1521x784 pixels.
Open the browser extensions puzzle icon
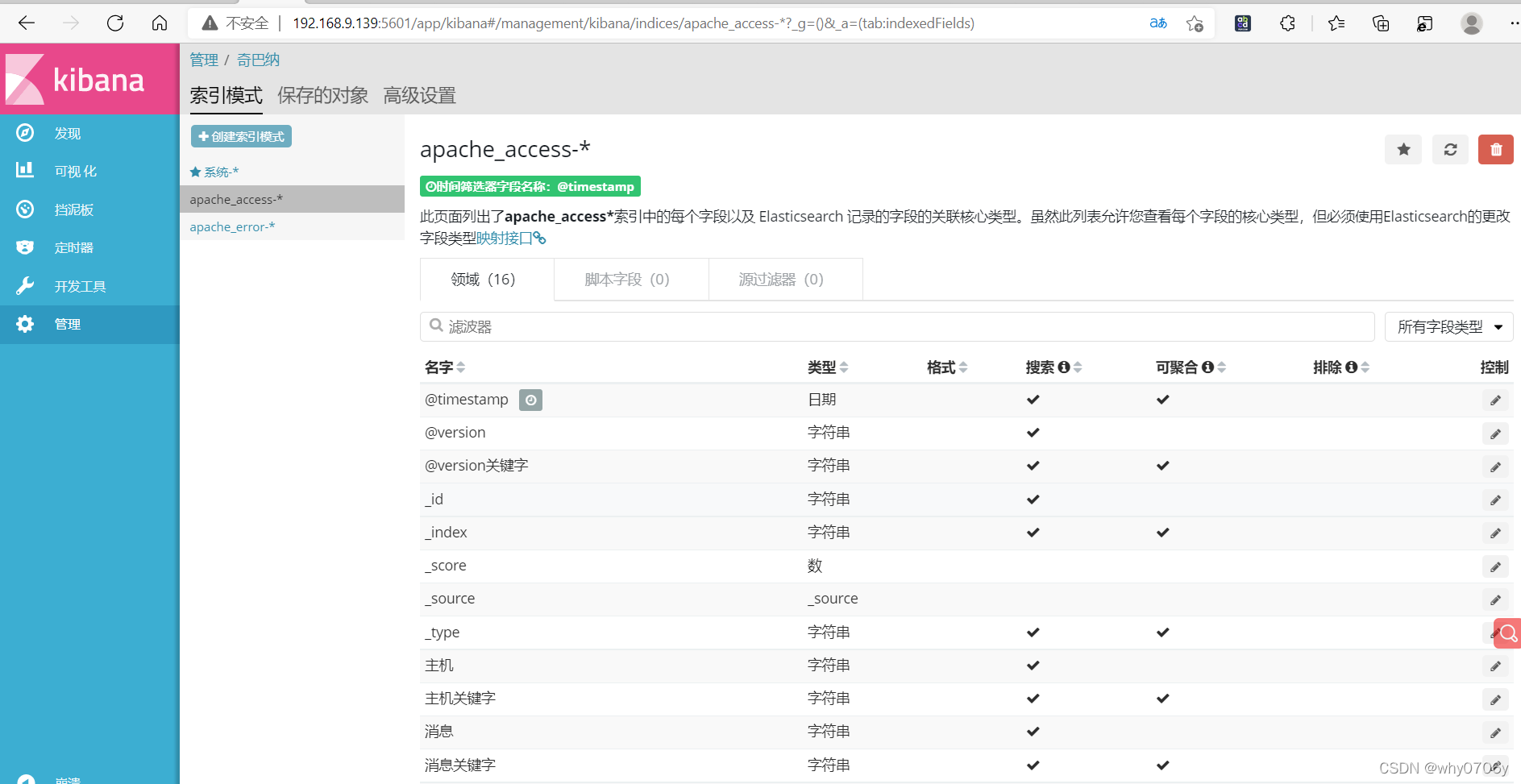[1287, 23]
